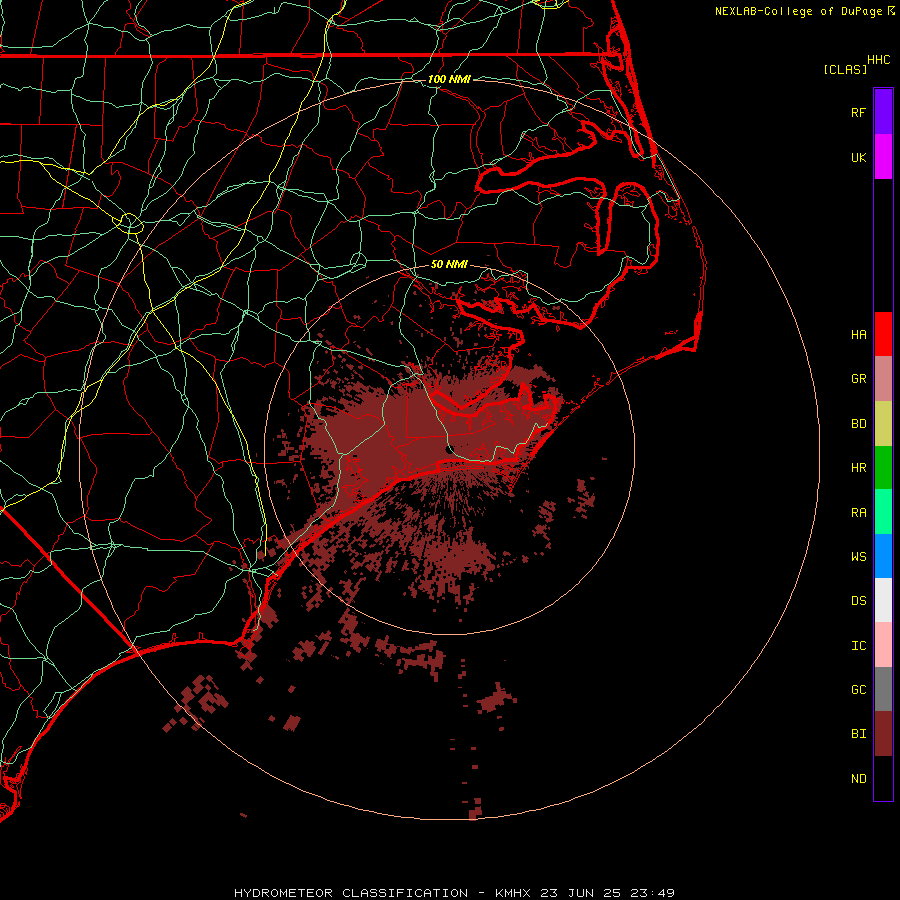The width and height of the screenshot is (900, 900).
Task: Click the BI dark-red legend swatch
Action: click(883, 734)
